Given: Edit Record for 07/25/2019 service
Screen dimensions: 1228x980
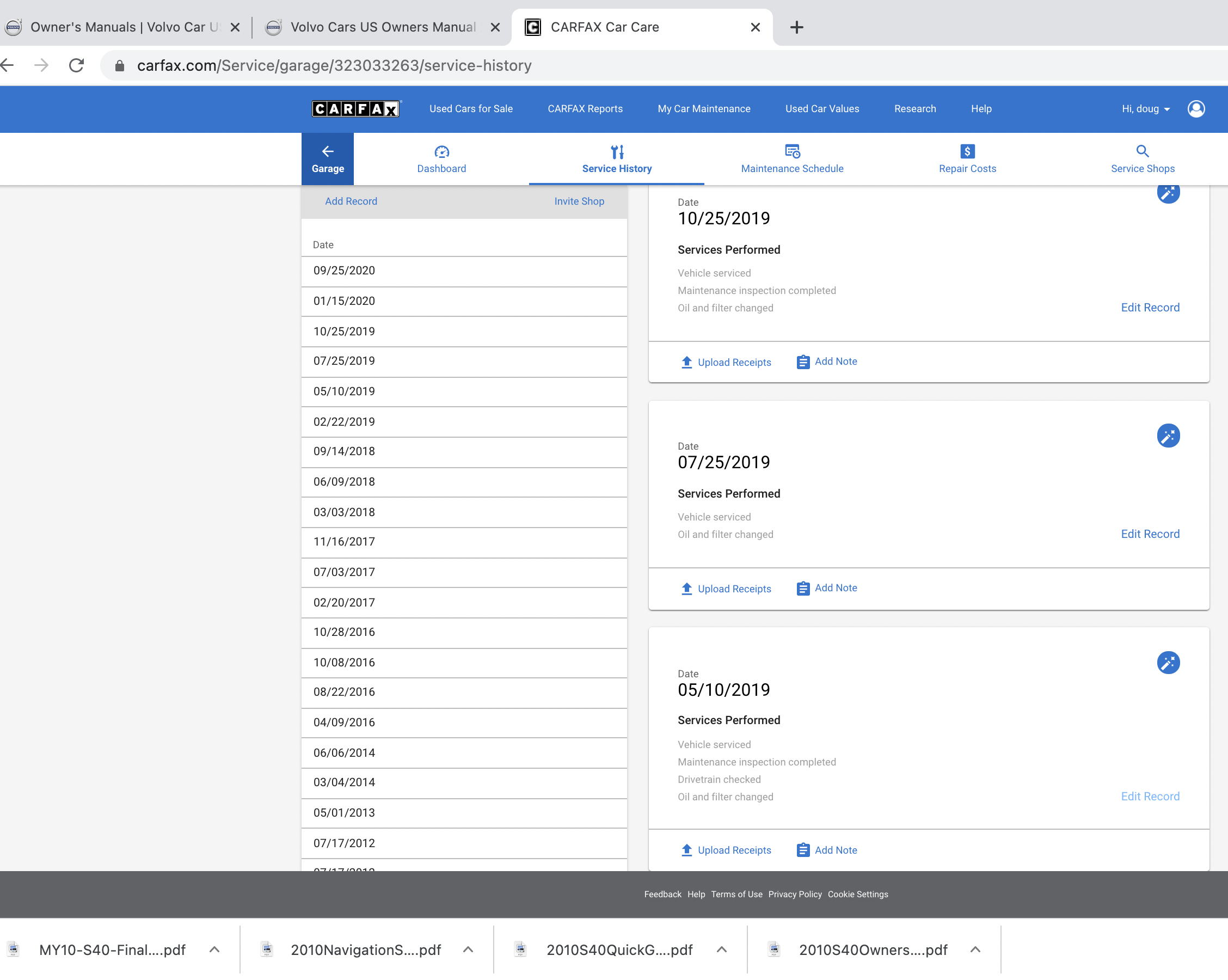Looking at the screenshot, I should coord(1150,534).
